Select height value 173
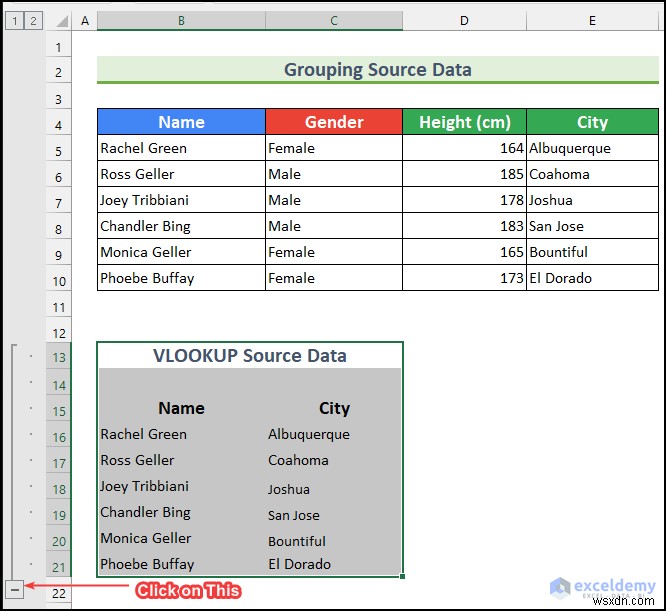This screenshot has height=611, width=666. 464,278
